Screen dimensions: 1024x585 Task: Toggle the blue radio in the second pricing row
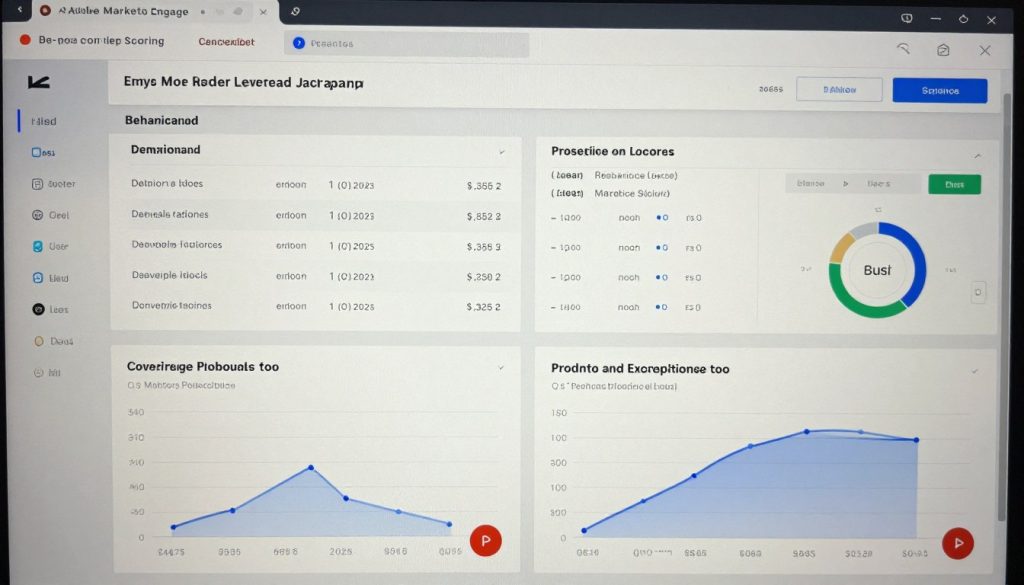point(658,247)
